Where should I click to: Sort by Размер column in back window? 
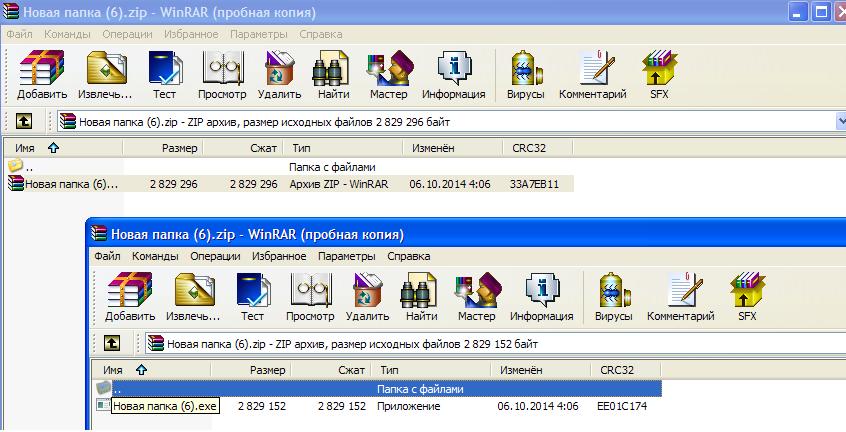163,148
